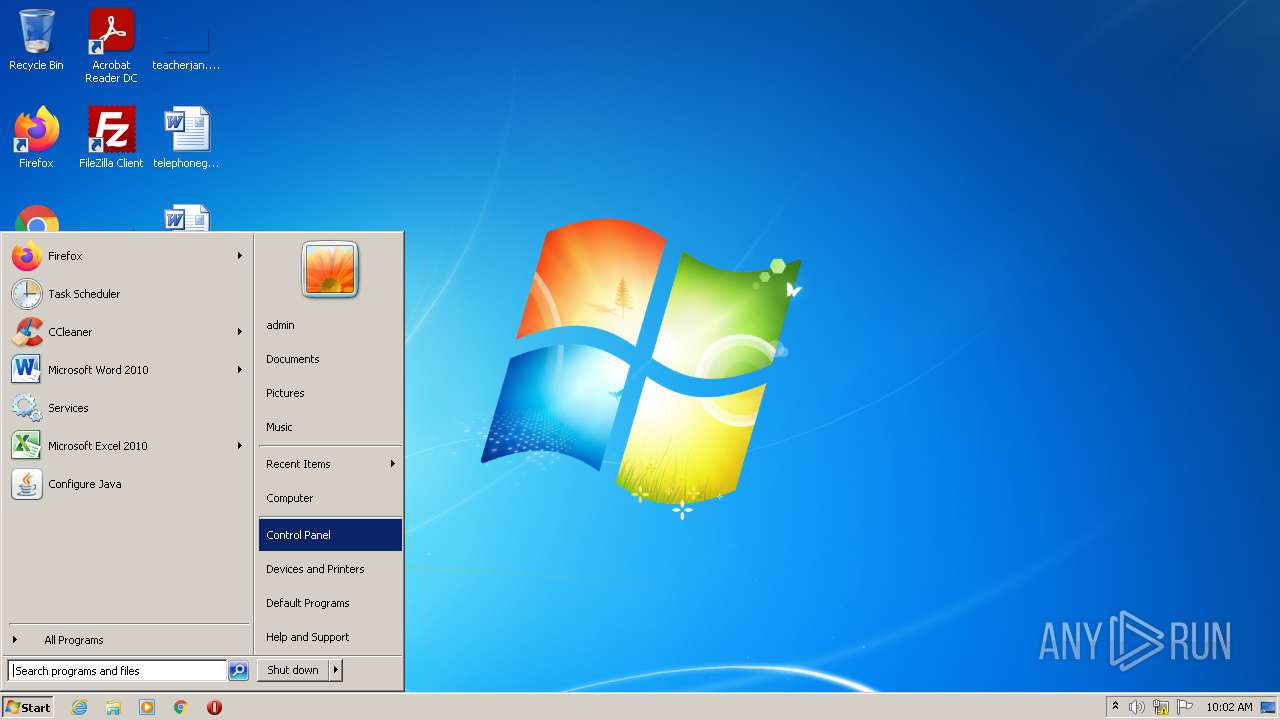Expand Firefox jump list arrow
1280x720 pixels.
pos(240,256)
